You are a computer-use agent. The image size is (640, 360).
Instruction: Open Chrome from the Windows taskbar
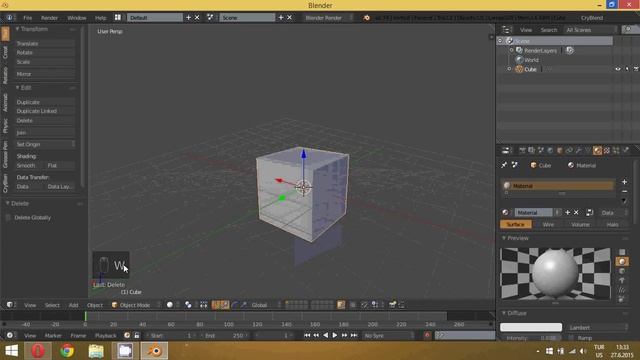67,351
